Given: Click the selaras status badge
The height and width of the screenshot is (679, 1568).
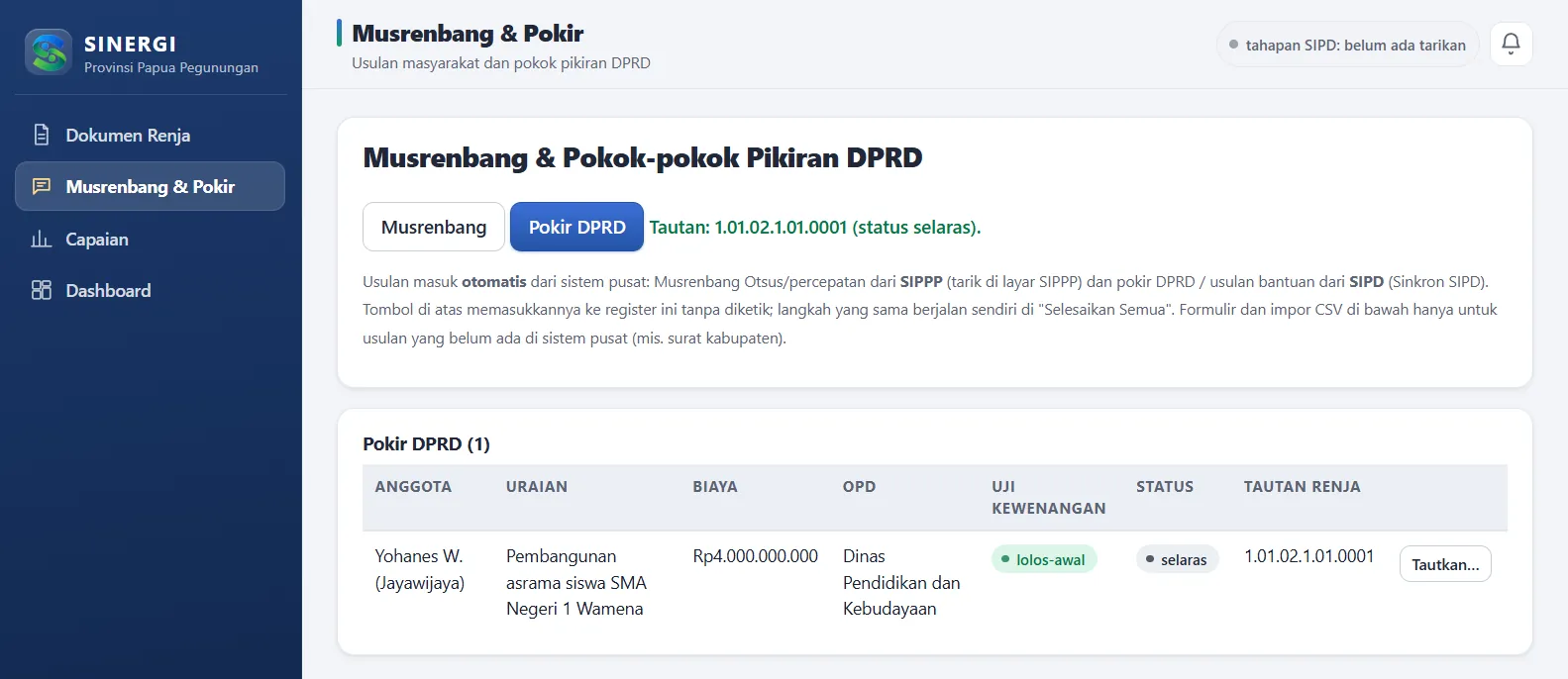Looking at the screenshot, I should pos(1177,559).
